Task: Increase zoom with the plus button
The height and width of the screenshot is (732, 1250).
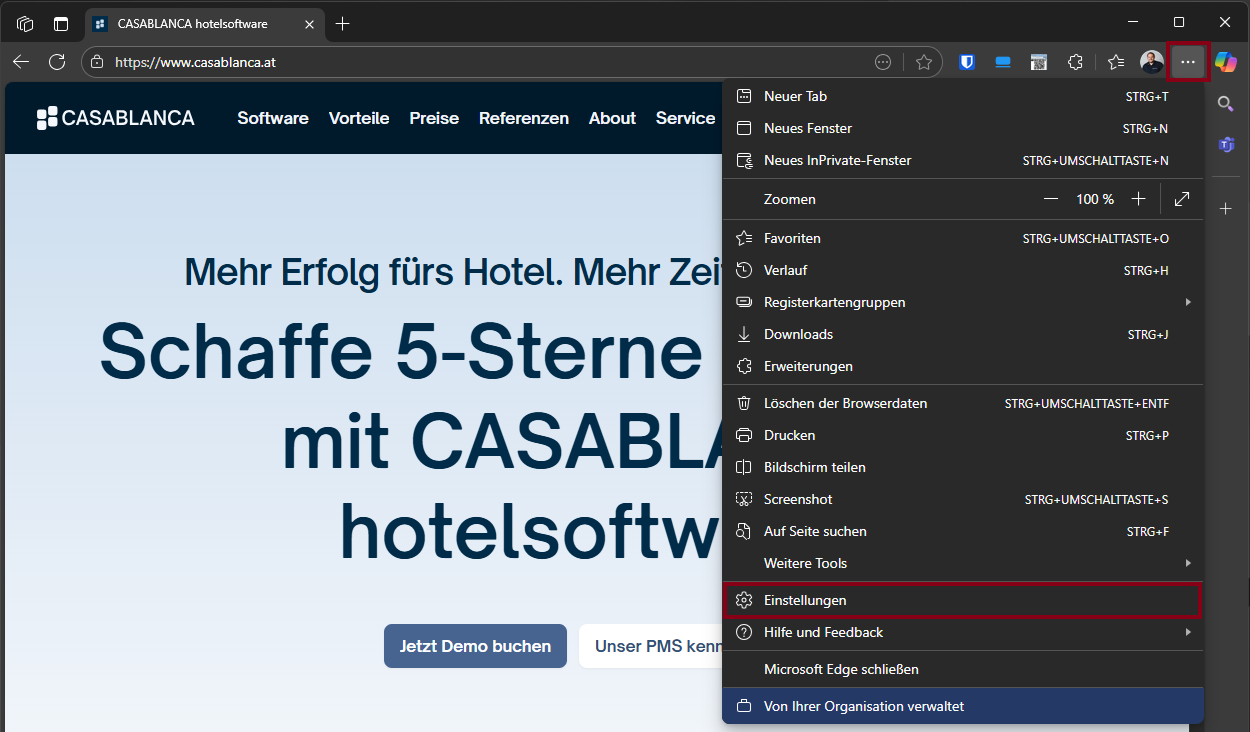Action: pos(1138,199)
